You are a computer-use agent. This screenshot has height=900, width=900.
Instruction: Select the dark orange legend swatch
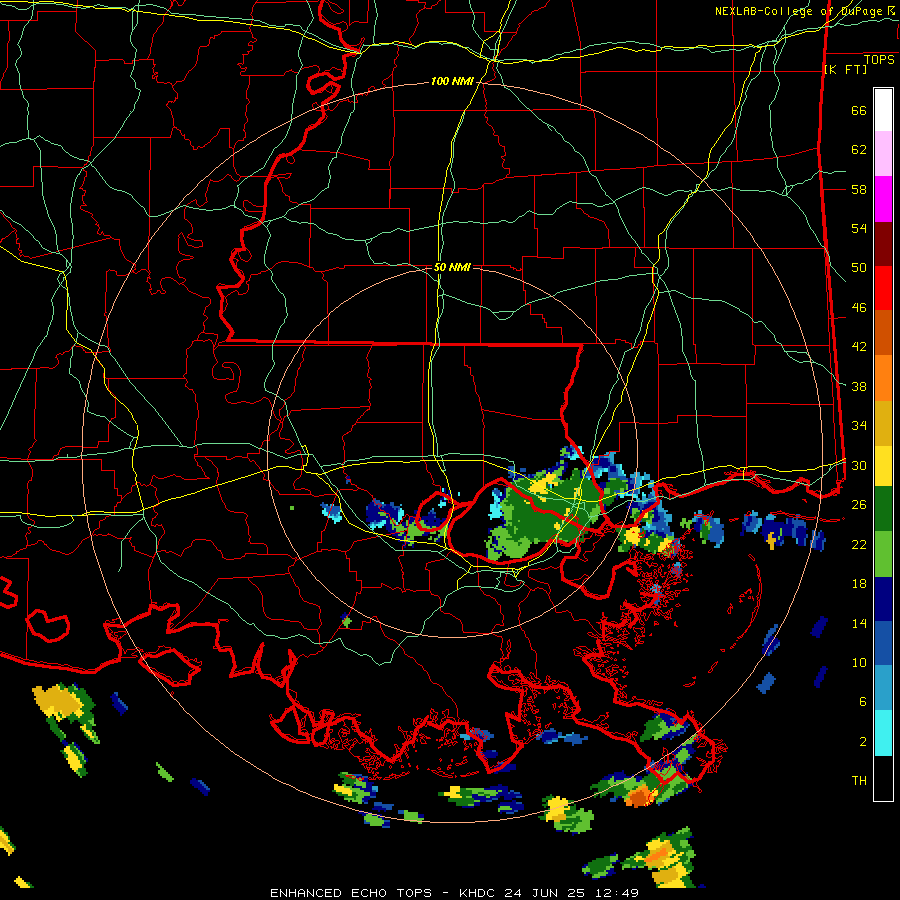pyautogui.click(x=883, y=333)
